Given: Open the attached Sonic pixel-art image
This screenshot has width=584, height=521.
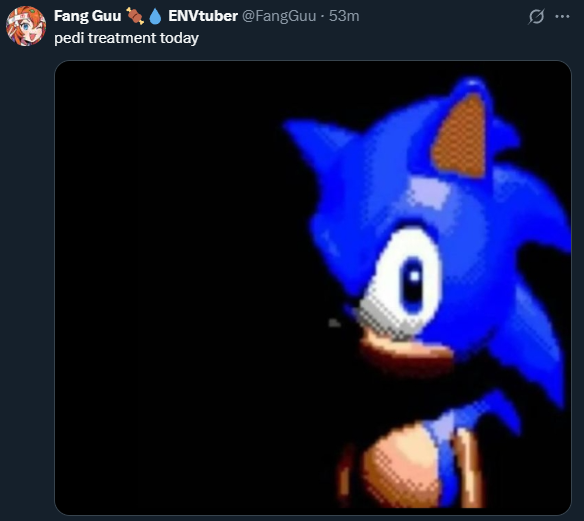Looking at the screenshot, I should [x=313, y=287].
